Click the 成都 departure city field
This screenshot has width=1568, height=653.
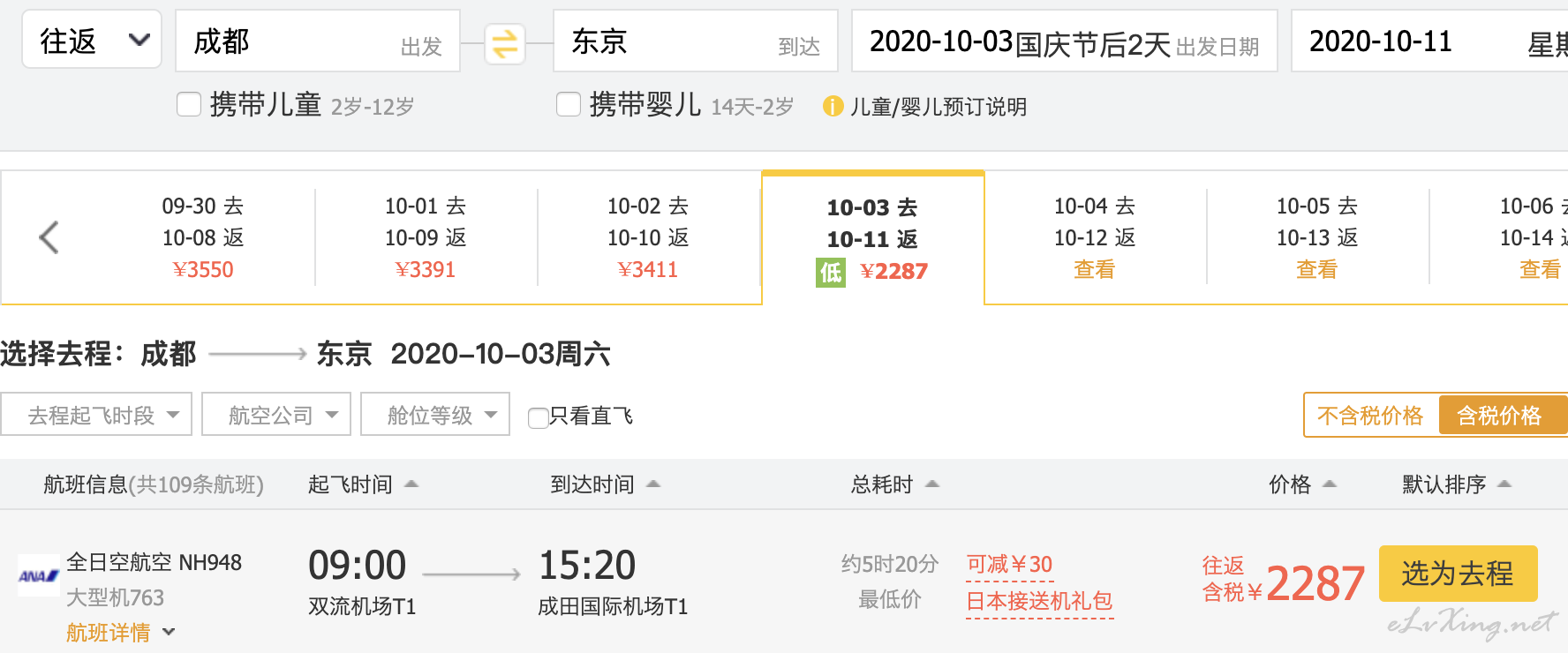pos(318,41)
